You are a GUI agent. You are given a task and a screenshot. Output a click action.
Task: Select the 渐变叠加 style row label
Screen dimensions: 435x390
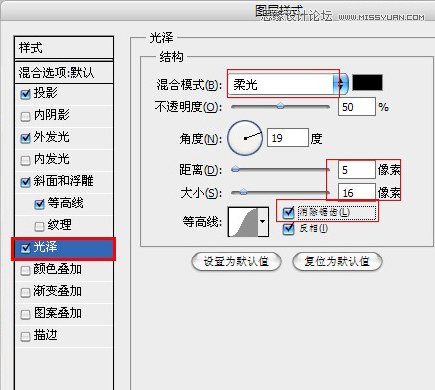tap(57, 291)
